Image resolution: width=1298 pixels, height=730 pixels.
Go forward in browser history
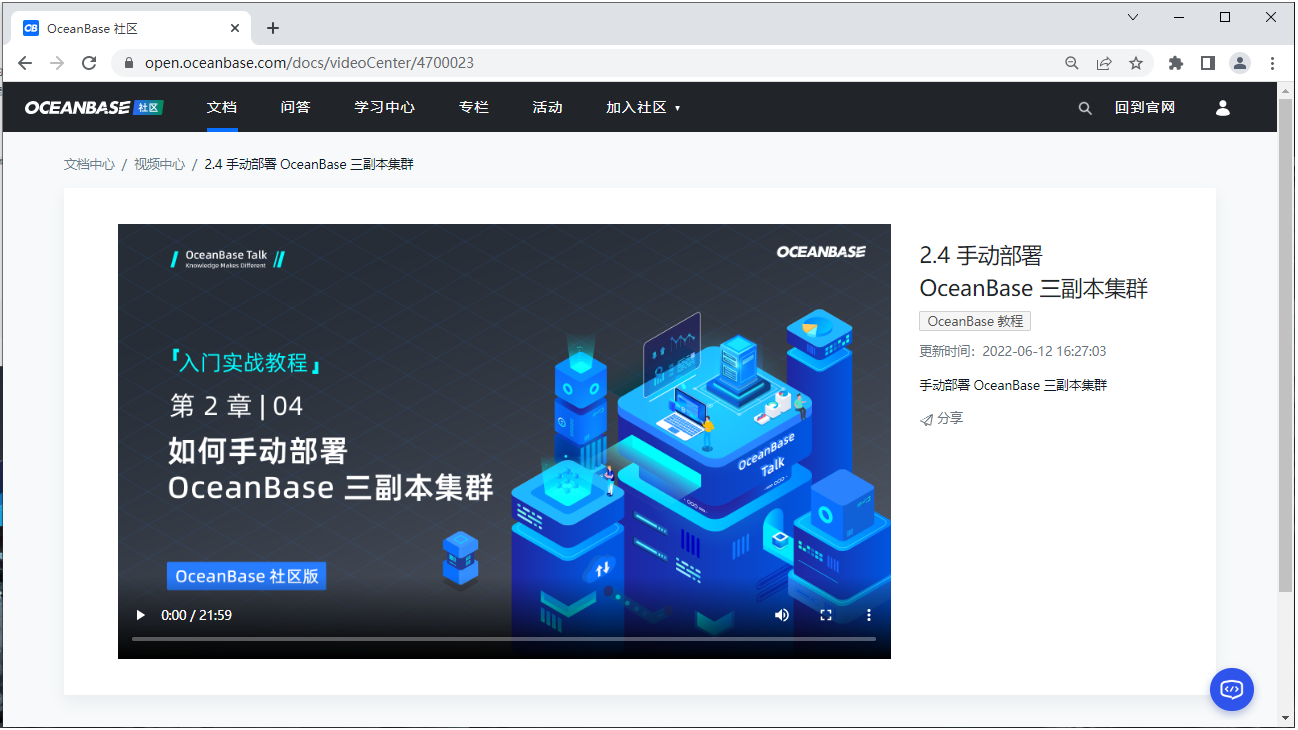[x=57, y=63]
